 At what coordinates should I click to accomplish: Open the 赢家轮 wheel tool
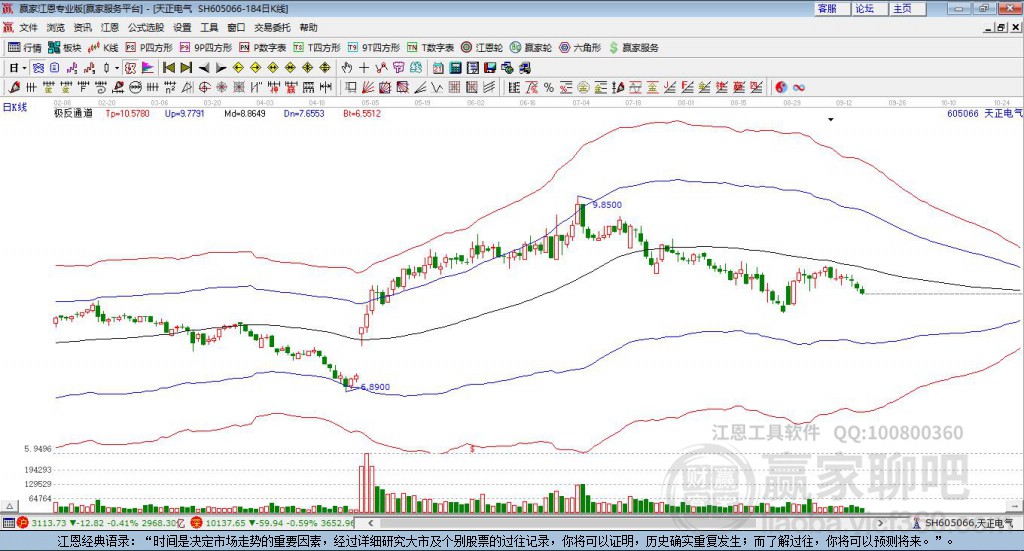click(531, 48)
